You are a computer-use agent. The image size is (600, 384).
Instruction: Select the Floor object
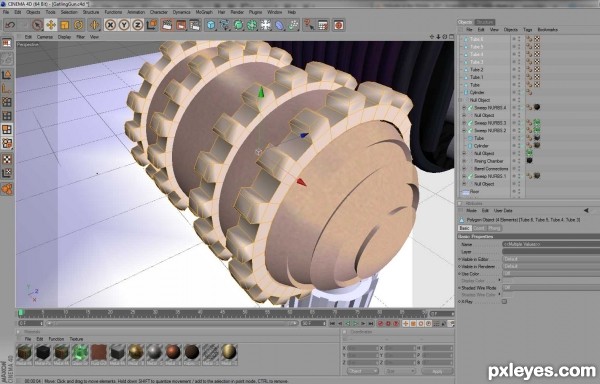(474, 192)
